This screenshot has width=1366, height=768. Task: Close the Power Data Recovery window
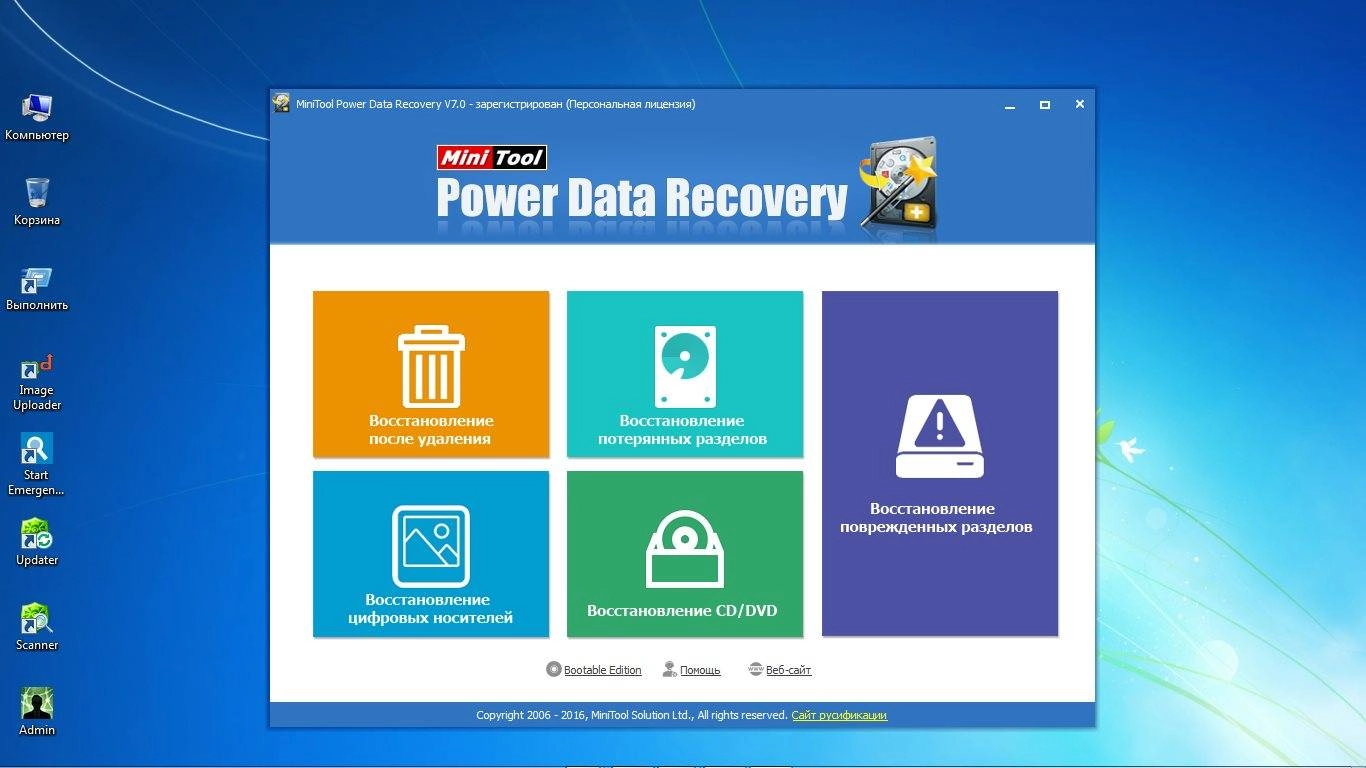point(1080,104)
